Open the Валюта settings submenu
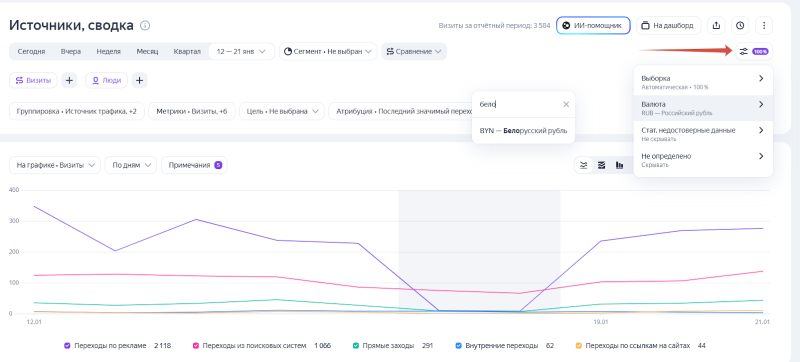Screen dimensions: 800x362 tap(703, 108)
